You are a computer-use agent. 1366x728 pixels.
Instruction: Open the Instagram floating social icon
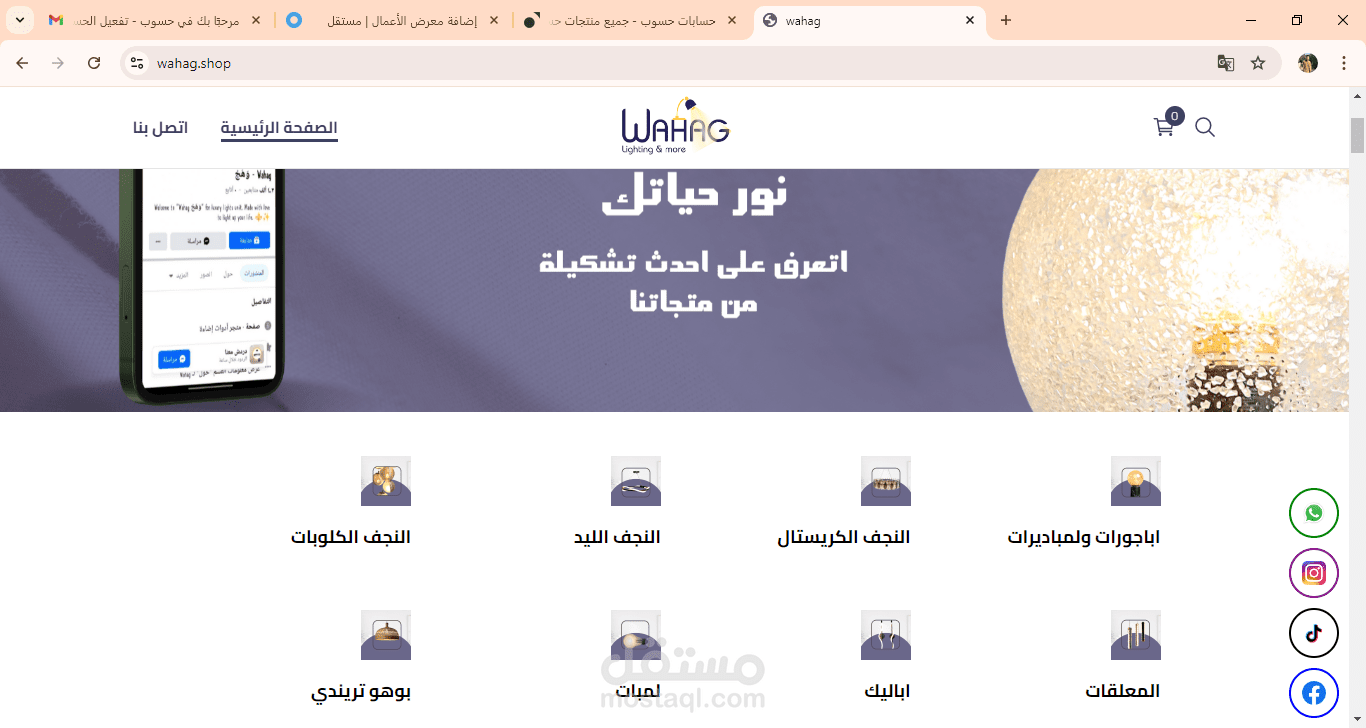coord(1314,573)
